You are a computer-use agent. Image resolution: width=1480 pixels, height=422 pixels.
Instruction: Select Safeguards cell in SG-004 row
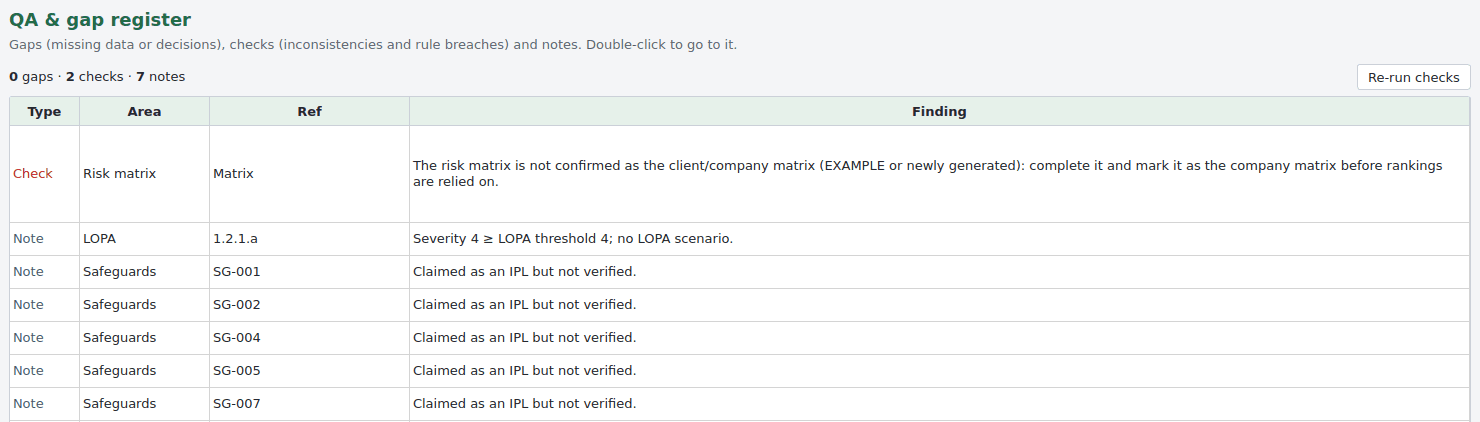[x=145, y=338]
